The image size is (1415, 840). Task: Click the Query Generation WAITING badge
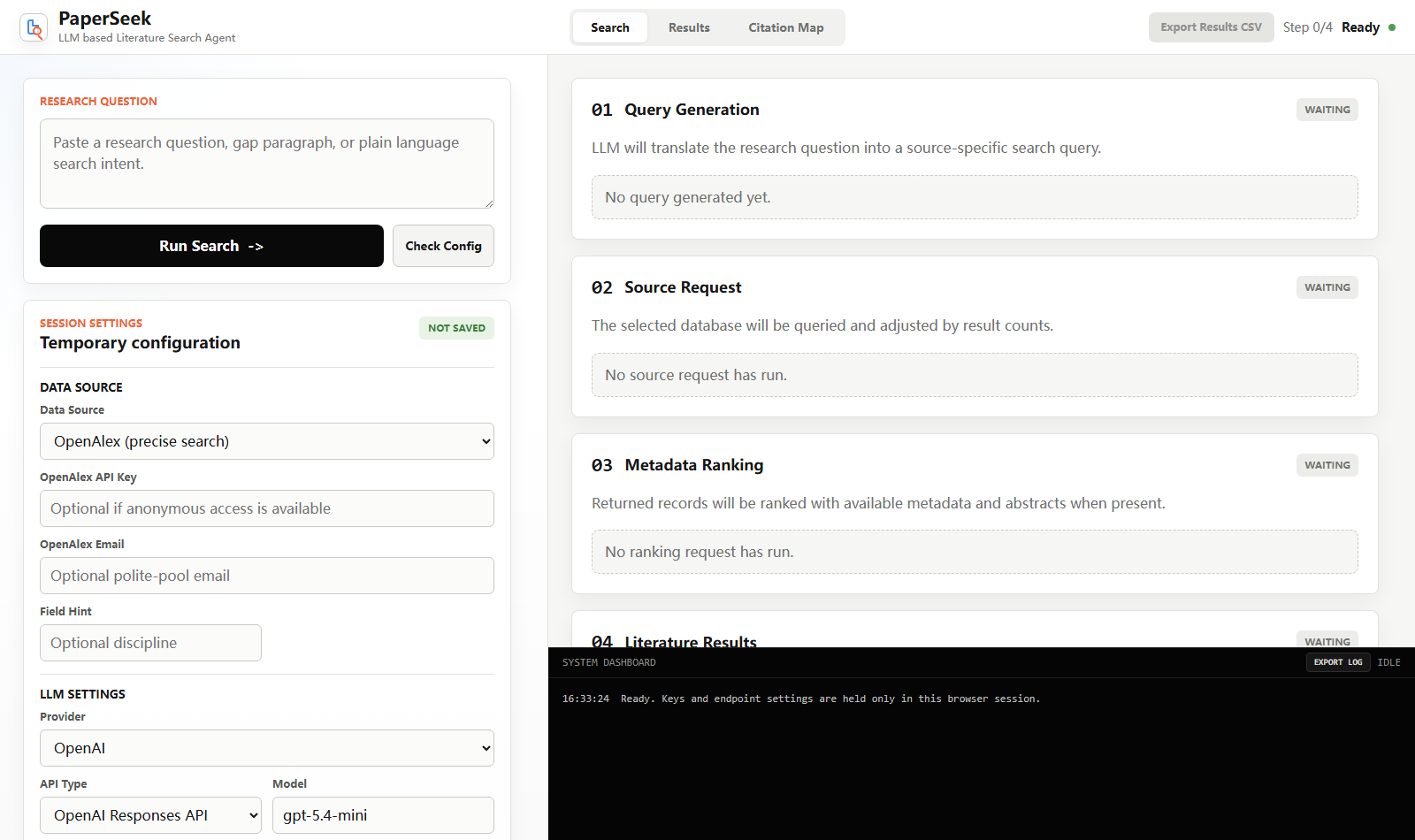(1327, 110)
